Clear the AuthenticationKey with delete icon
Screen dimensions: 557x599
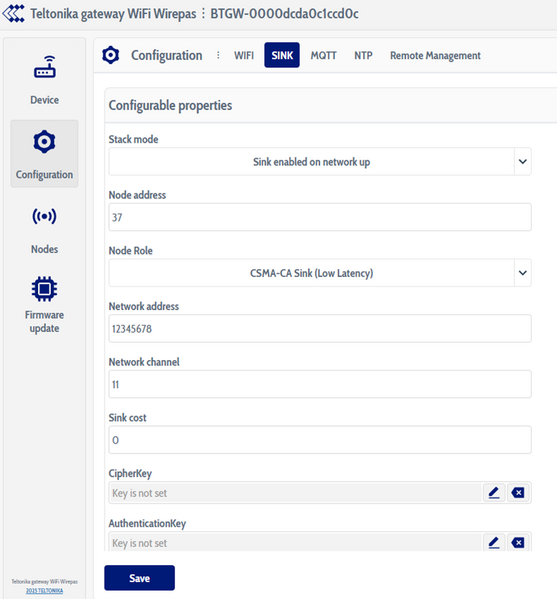coord(518,542)
